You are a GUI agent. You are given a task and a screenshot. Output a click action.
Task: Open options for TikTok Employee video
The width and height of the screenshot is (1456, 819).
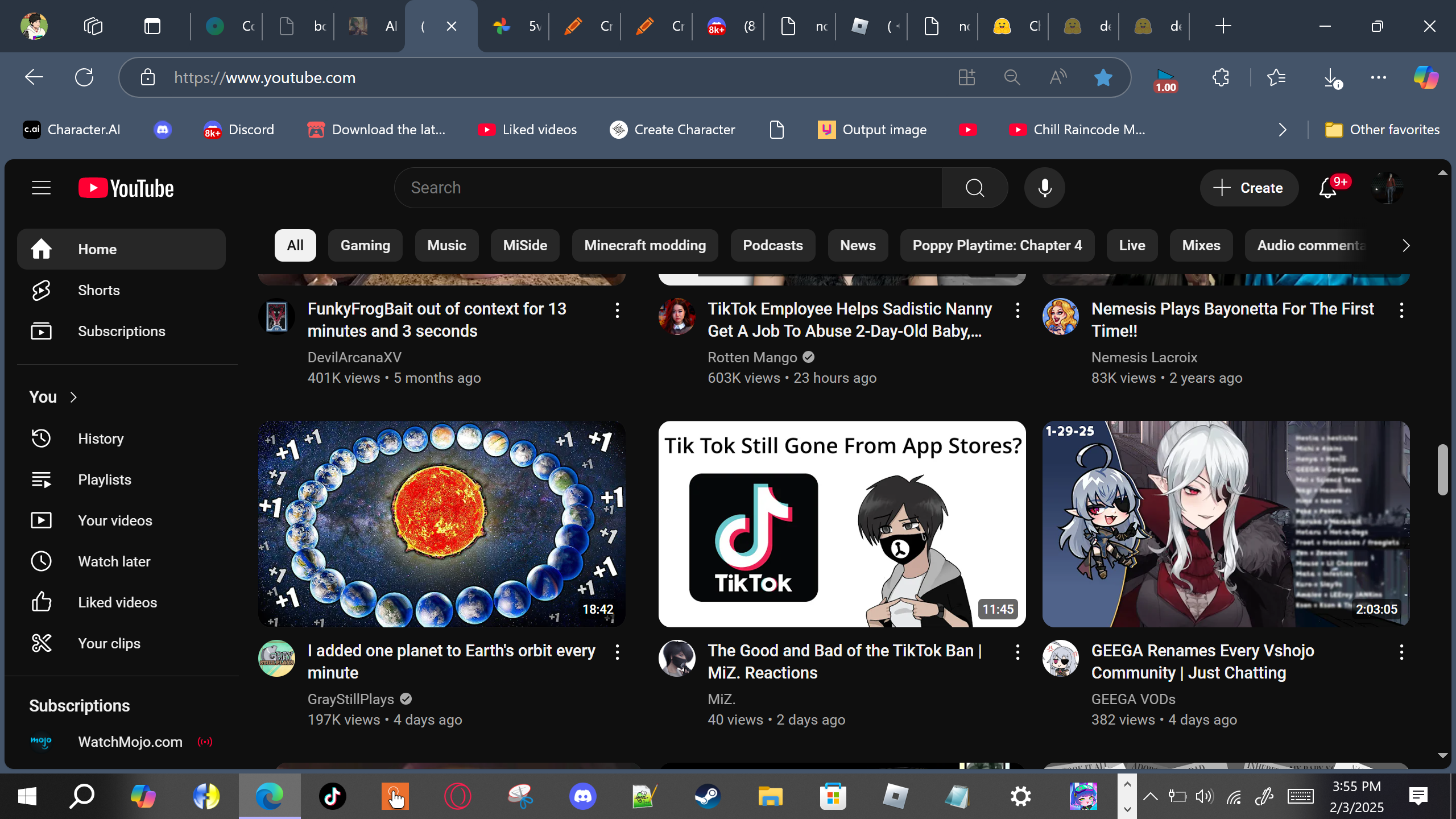coord(1017,311)
